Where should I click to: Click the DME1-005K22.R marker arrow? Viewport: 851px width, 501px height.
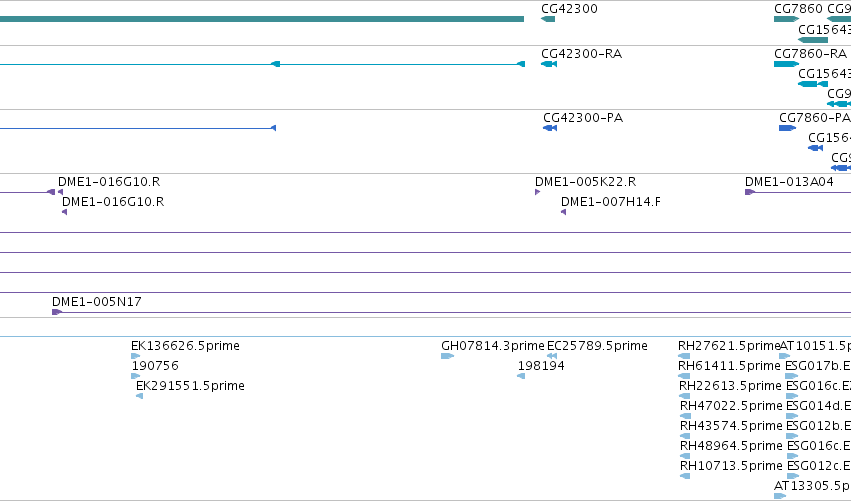coord(537,192)
